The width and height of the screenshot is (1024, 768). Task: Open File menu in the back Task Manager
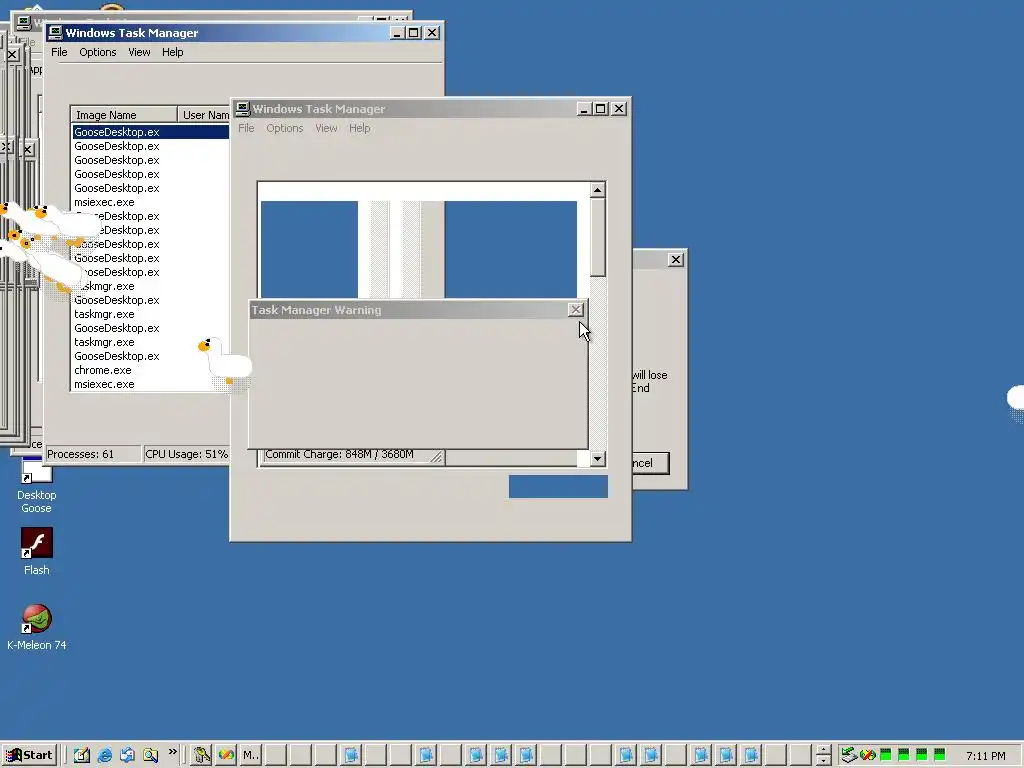tap(59, 52)
